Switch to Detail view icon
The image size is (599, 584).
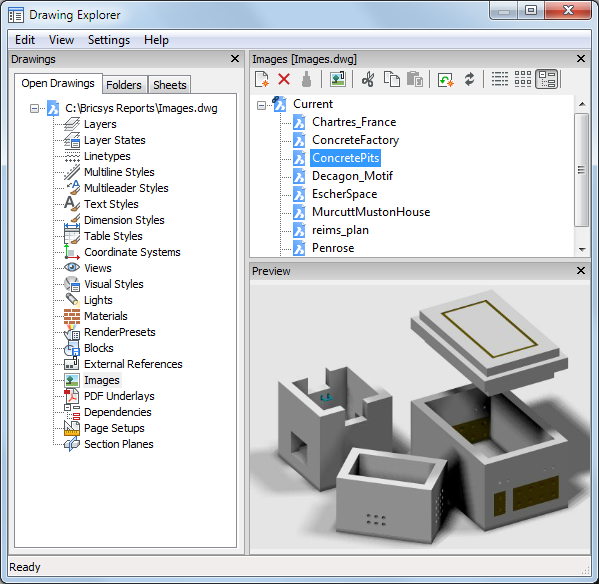point(500,79)
